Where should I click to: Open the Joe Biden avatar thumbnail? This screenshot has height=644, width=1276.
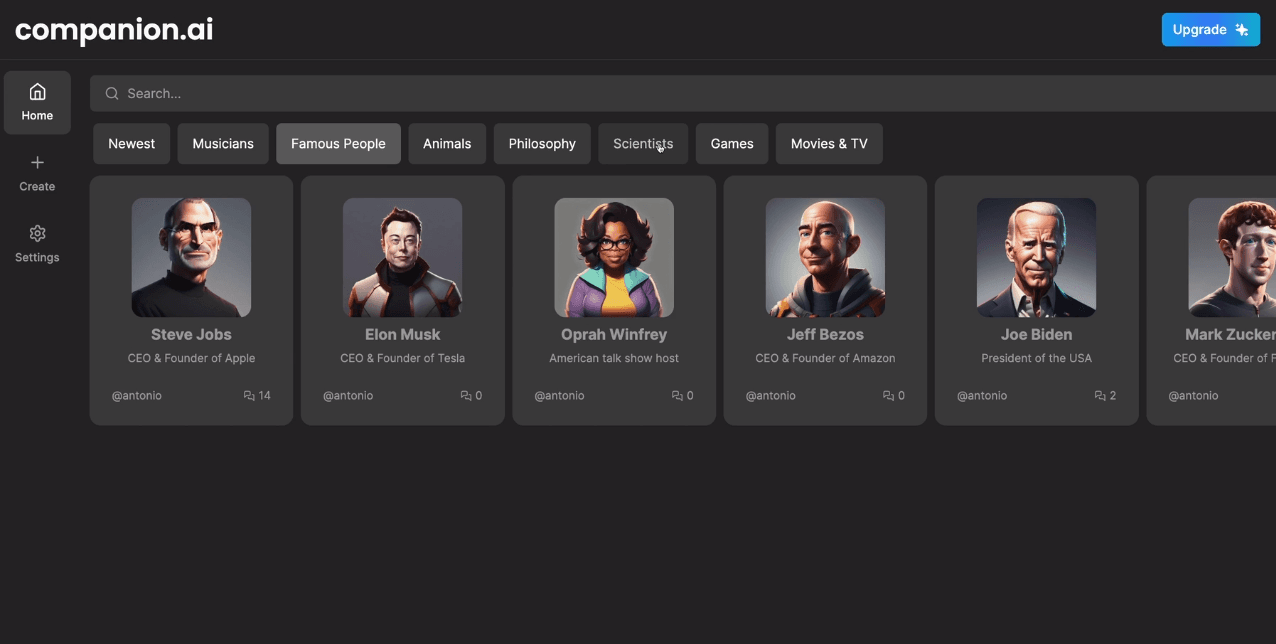[1036, 257]
